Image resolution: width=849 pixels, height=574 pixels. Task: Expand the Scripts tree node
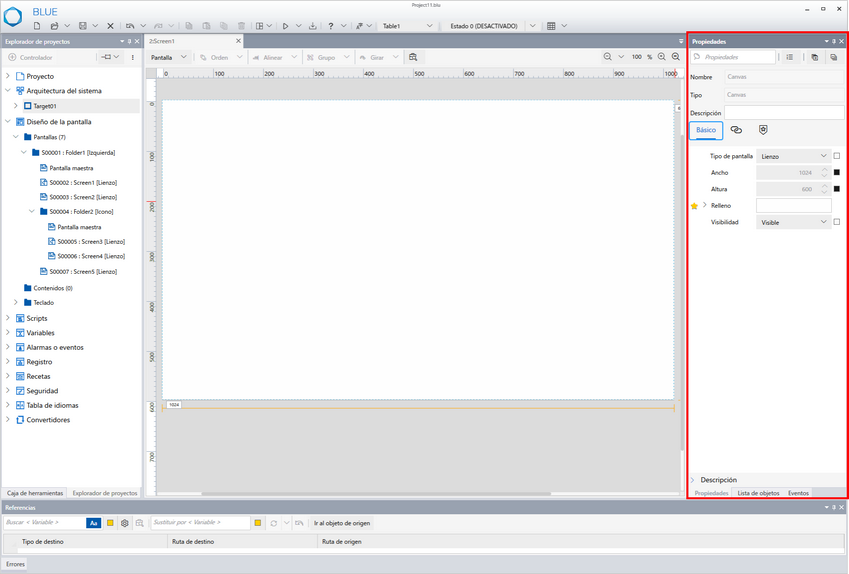pos(8,318)
